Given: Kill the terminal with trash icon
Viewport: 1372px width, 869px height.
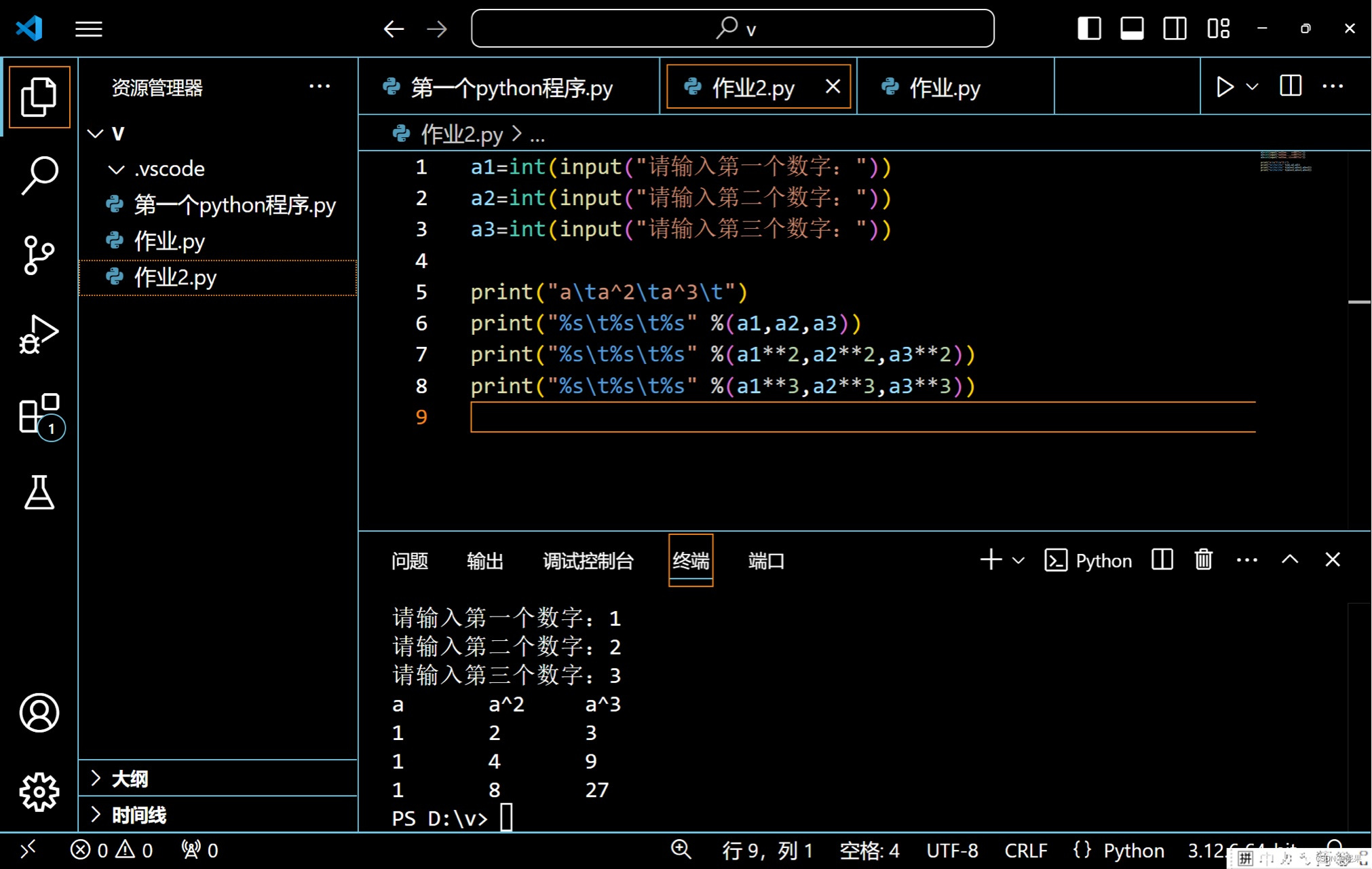Looking at the screenshot, I should [1204, 559].
